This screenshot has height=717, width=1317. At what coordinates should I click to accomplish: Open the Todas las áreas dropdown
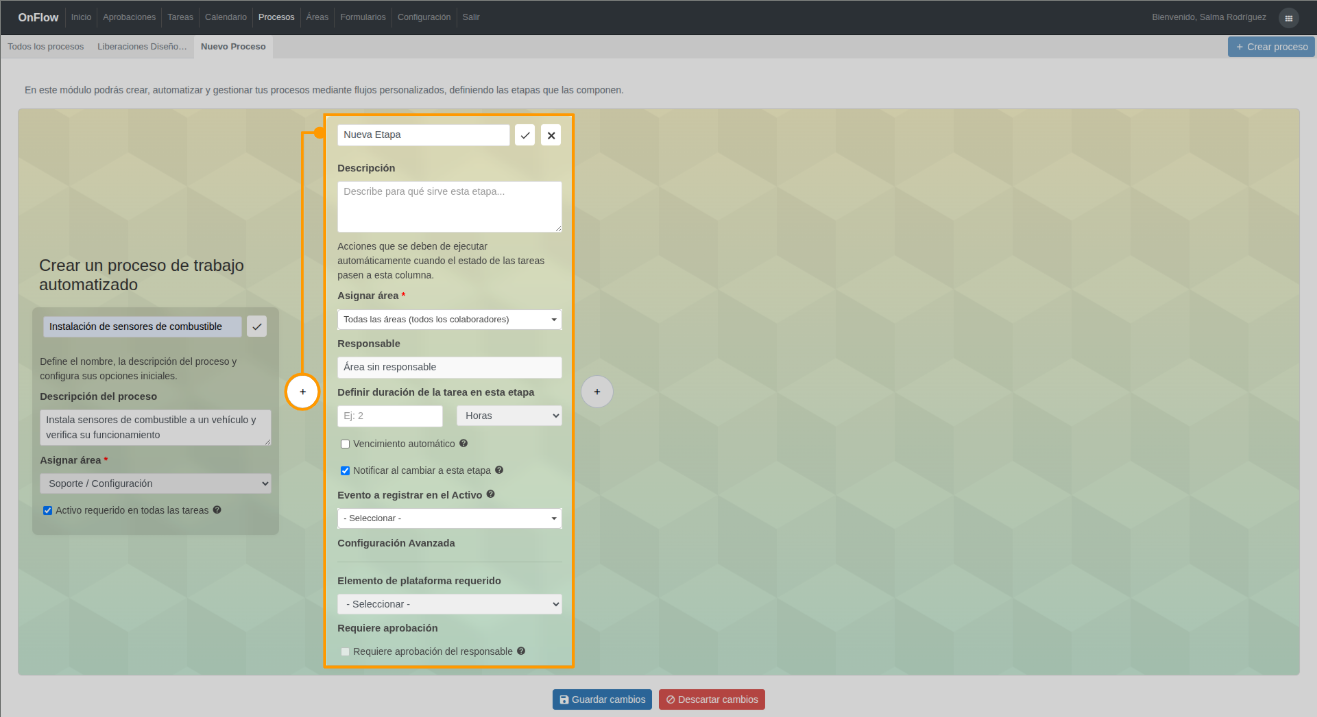pos(450,319)
